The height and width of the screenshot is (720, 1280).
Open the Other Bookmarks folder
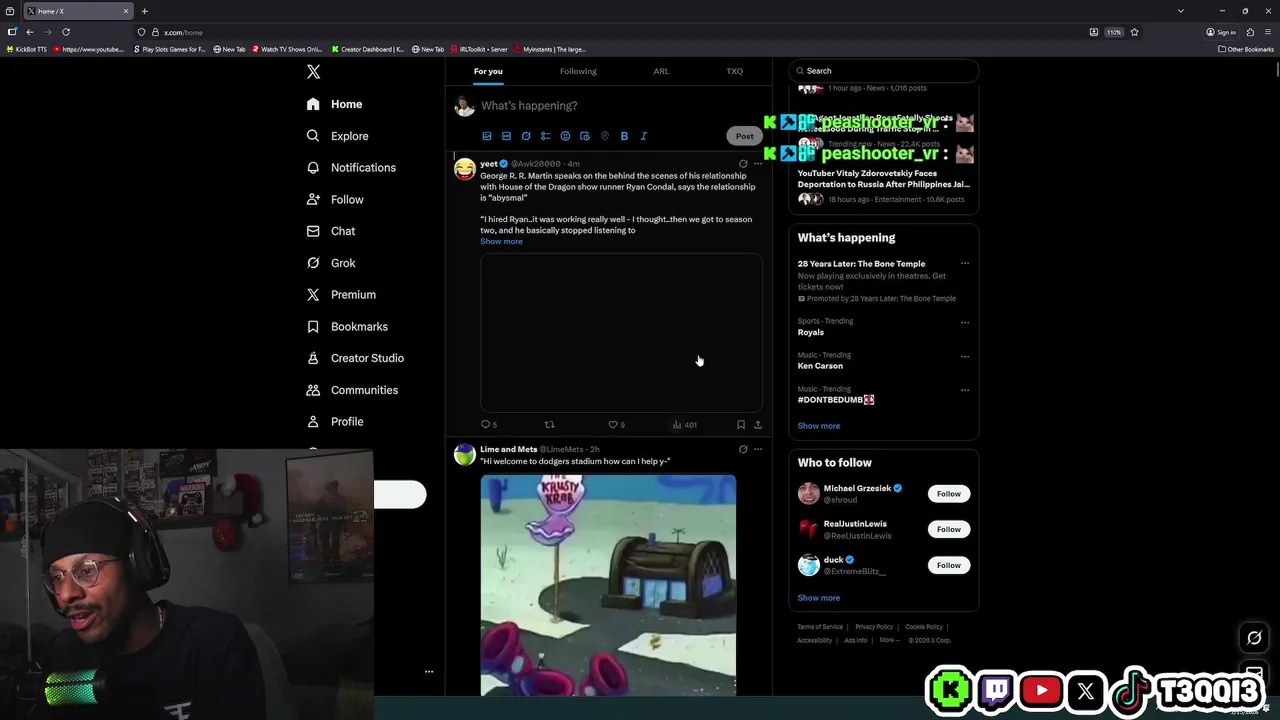point(1245,49)
